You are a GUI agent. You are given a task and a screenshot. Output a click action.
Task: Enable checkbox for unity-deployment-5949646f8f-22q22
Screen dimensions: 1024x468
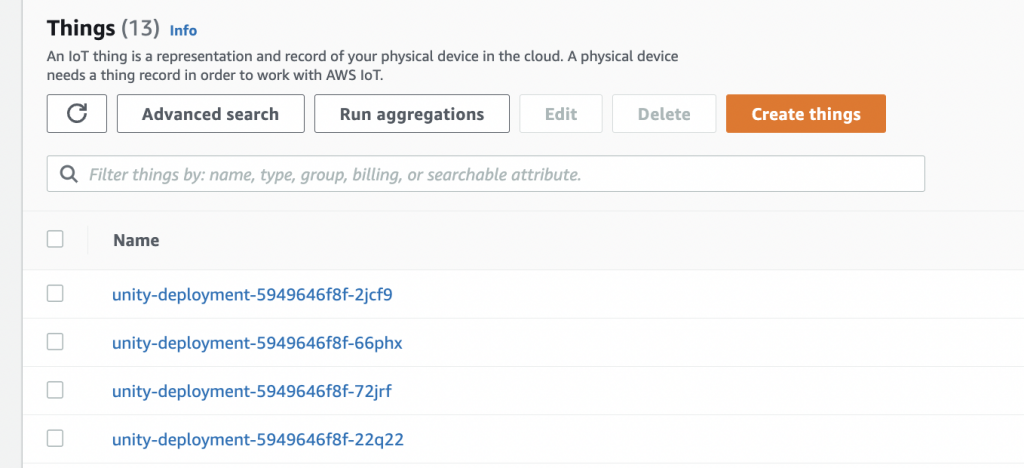(55, 438)
